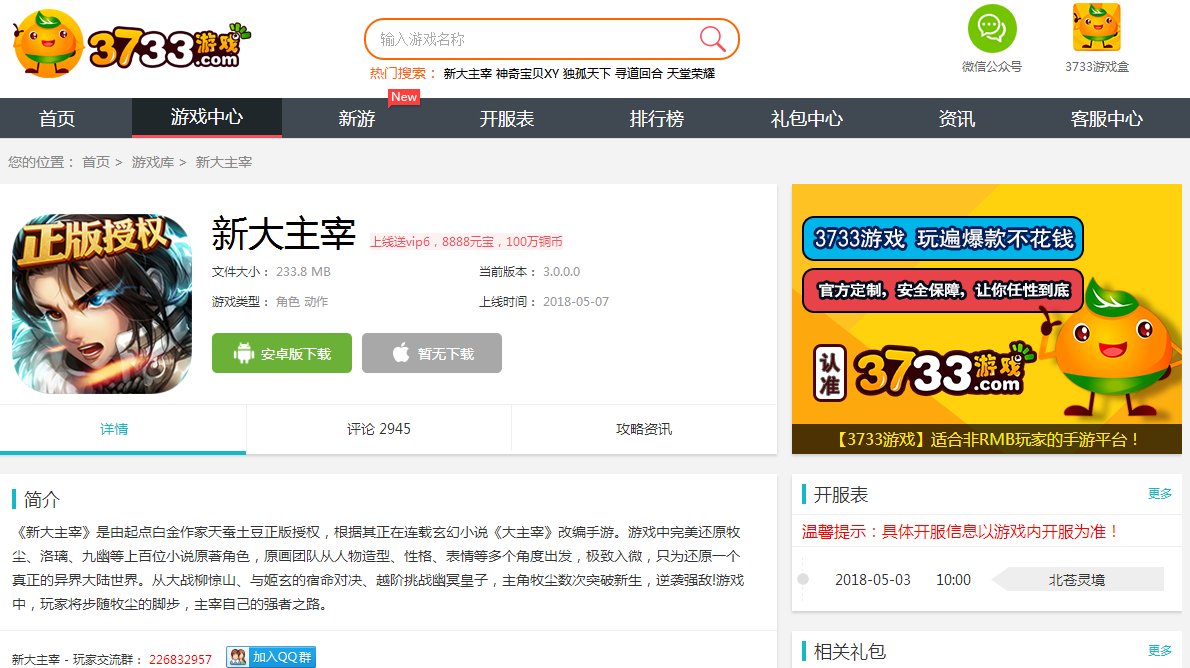The width and height of the screenshot is (1190, 668).
Task: Click the 北苍灵境 server entry
Action: tap(1077, 579)
